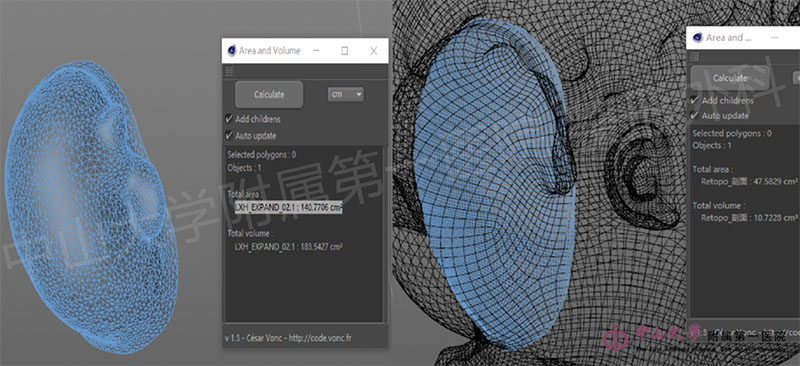Screen dimensions: 800x366
Task: Click the grip menu icon under the left window title
Action: [x=229, y=71]
